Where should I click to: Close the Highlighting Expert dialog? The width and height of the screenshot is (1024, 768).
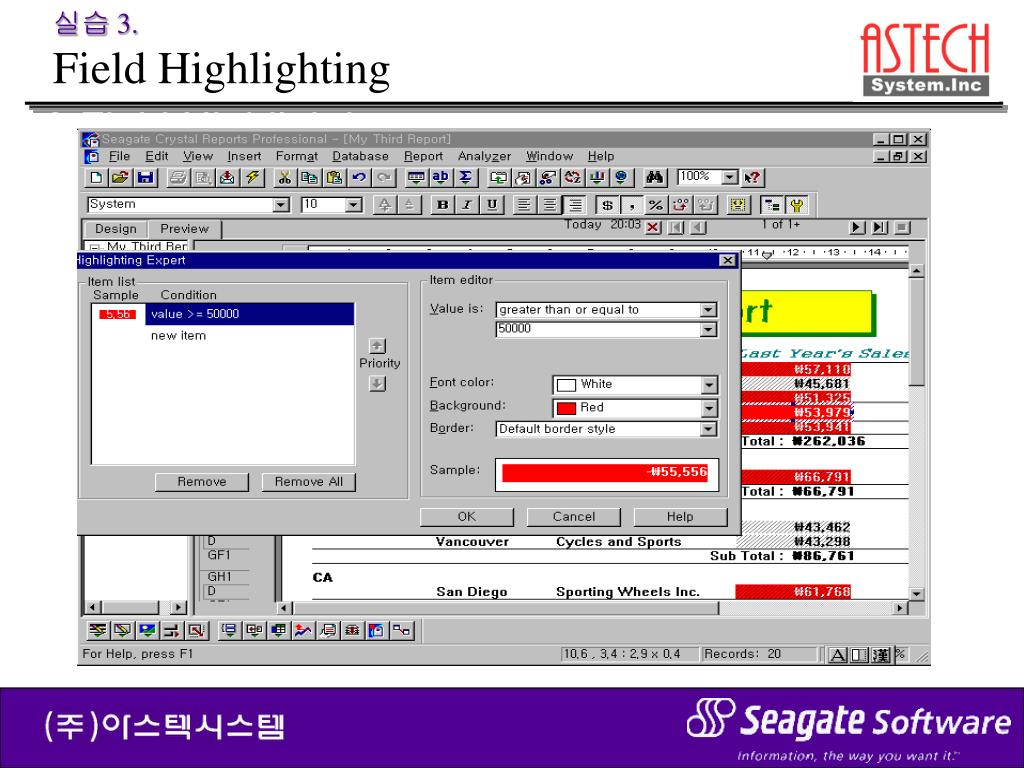click(x=727, y=261)
